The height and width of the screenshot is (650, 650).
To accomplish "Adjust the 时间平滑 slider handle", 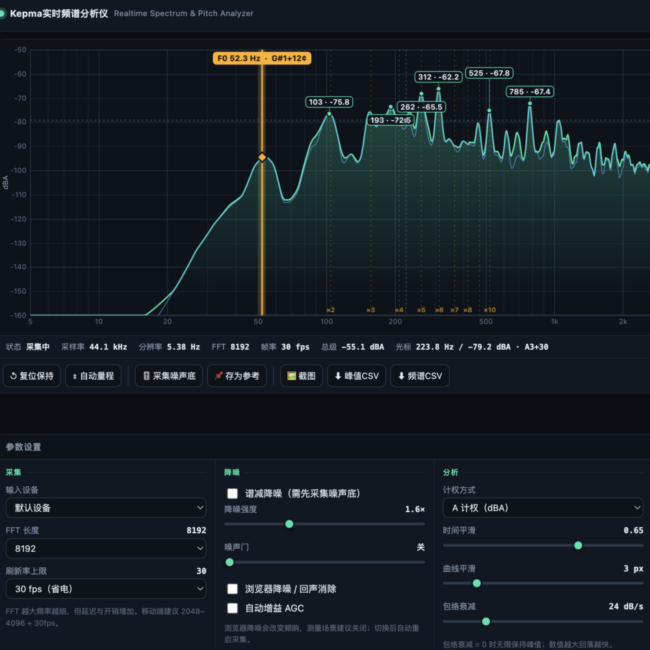I will click(578, 545).
